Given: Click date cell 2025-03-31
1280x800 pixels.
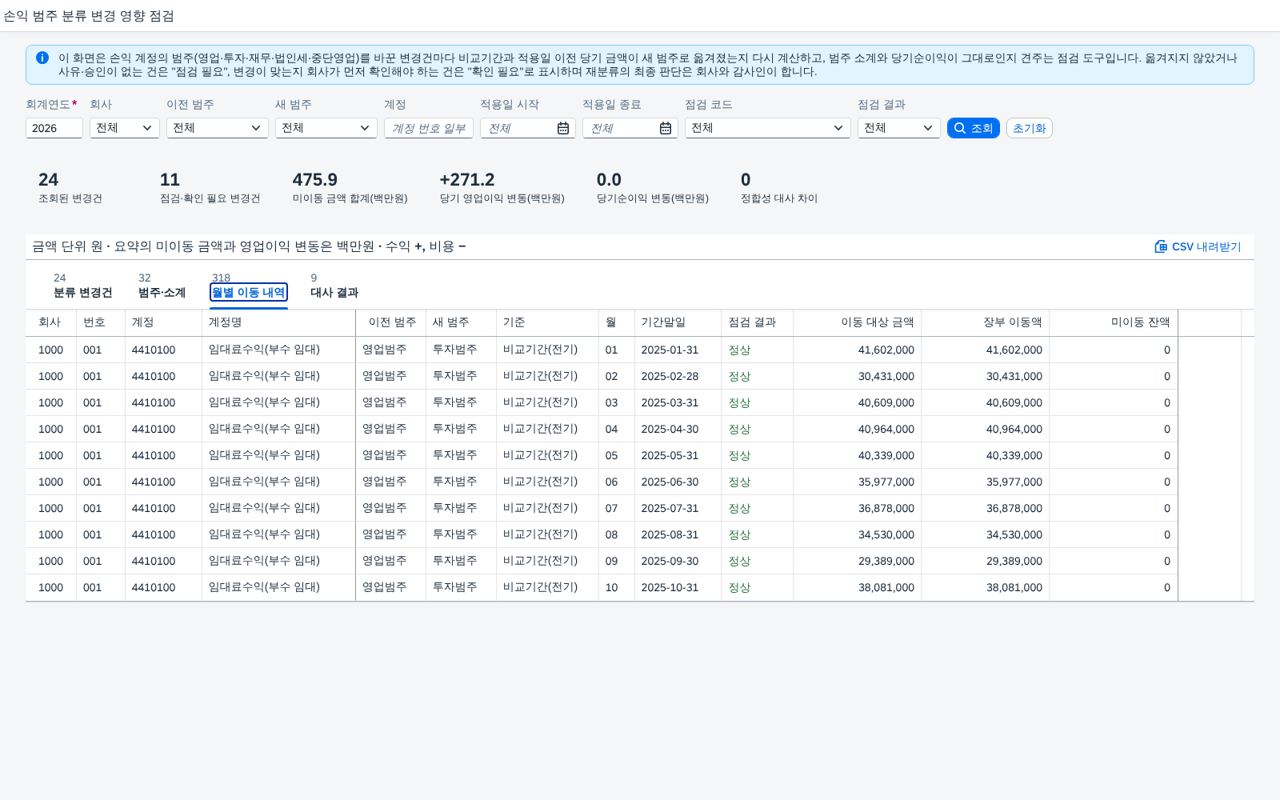Looking at the screenshot, I should click(669, 403).
